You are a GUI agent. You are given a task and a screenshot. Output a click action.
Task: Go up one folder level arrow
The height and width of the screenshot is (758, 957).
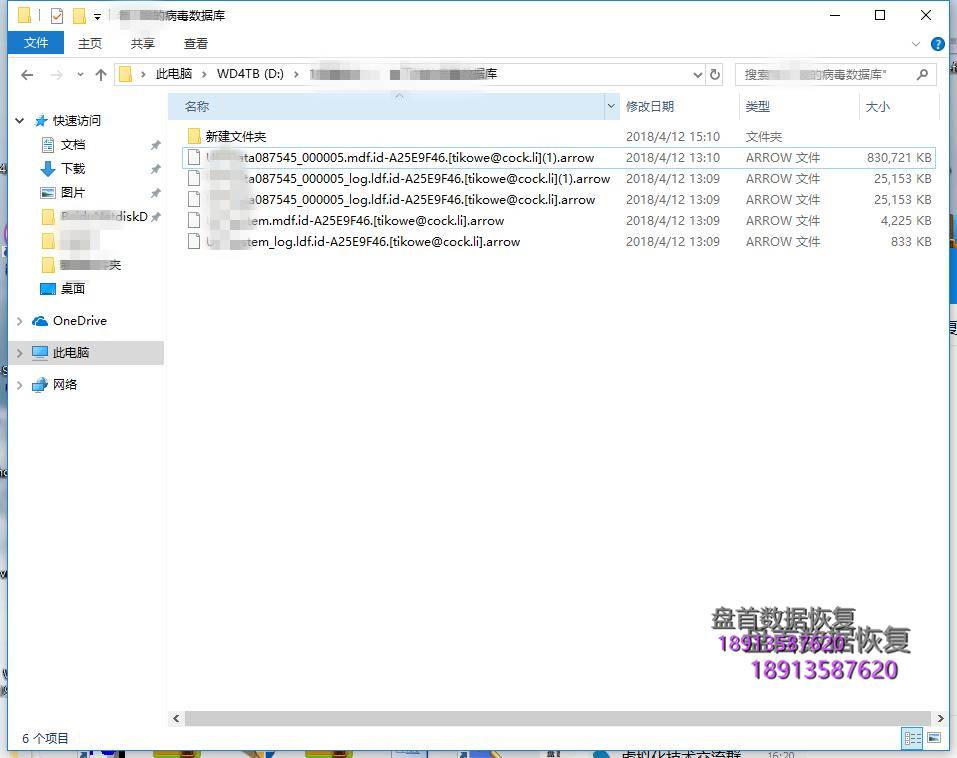(x=101, y=74)
